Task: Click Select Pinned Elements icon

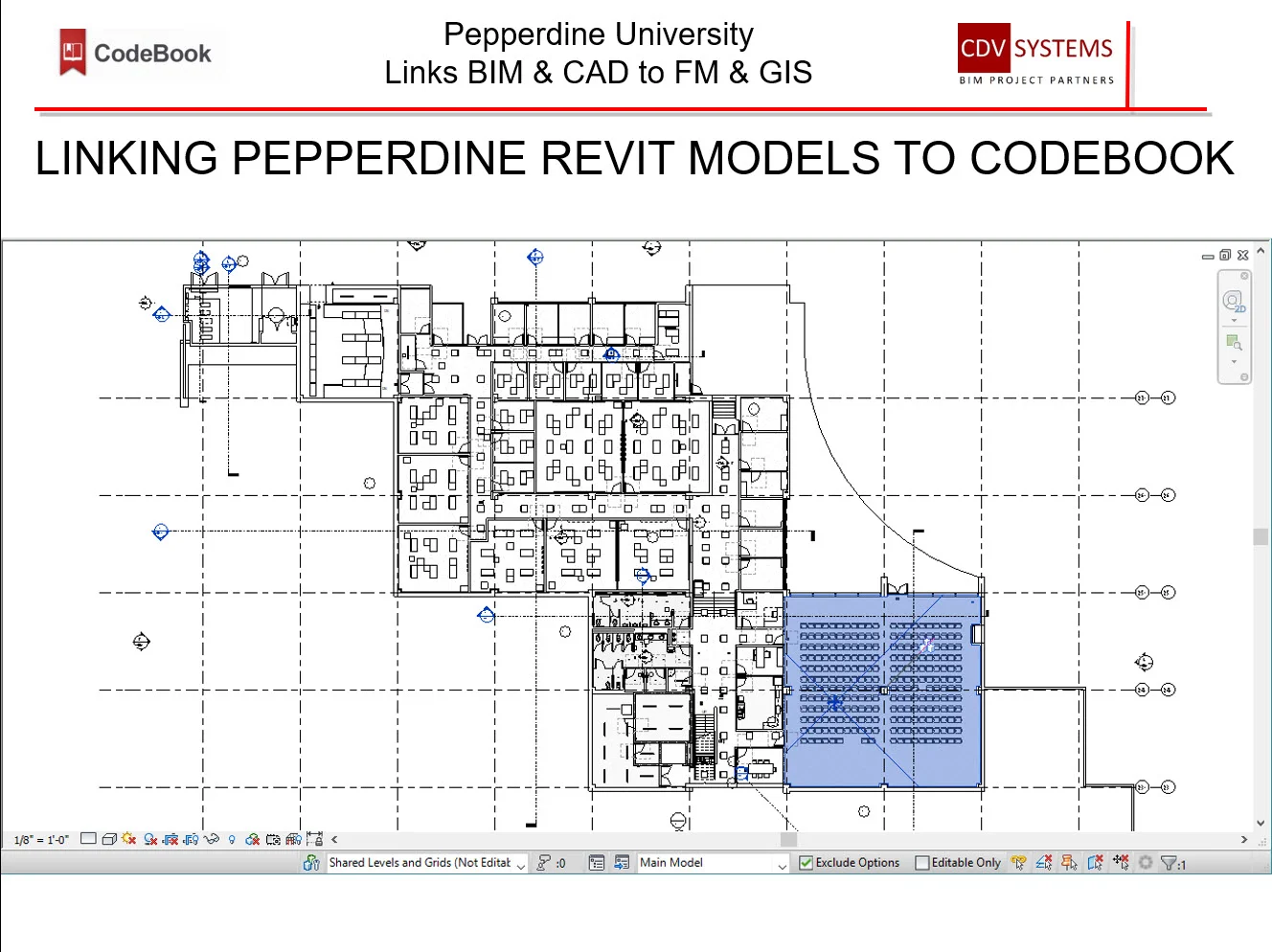Action: 1070,863
